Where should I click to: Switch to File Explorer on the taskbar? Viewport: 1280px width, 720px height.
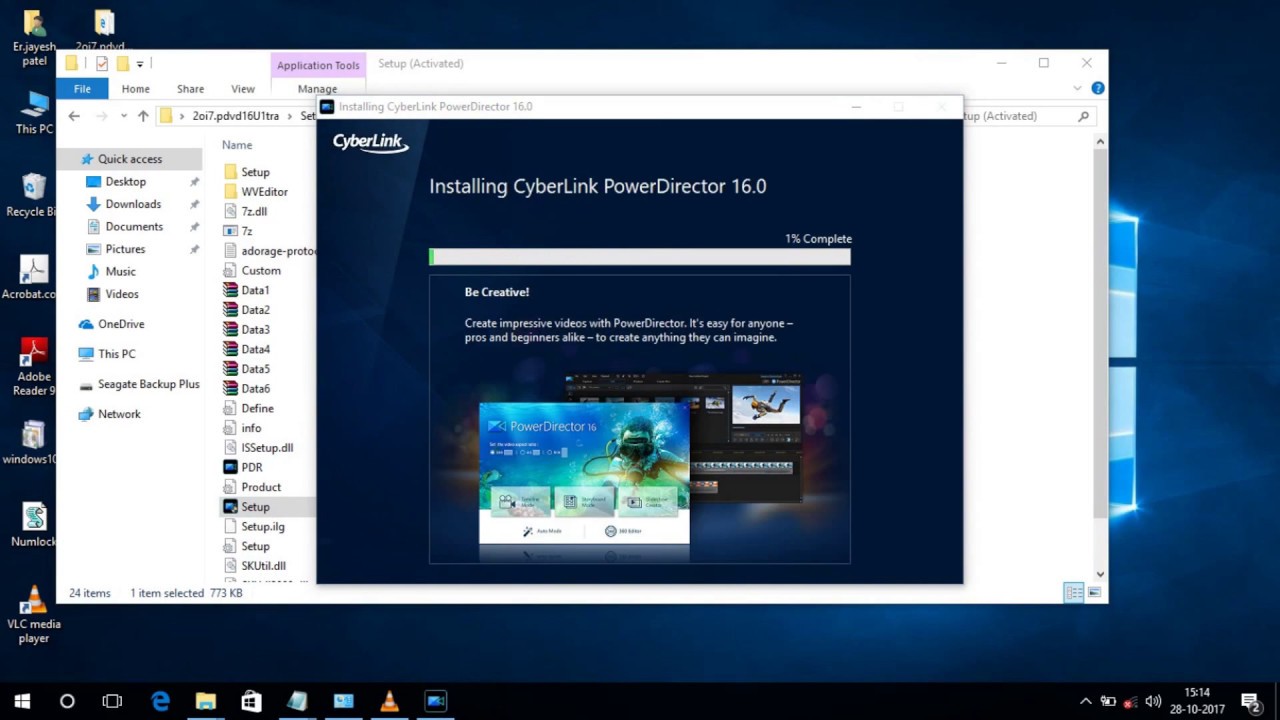point(205,701)
